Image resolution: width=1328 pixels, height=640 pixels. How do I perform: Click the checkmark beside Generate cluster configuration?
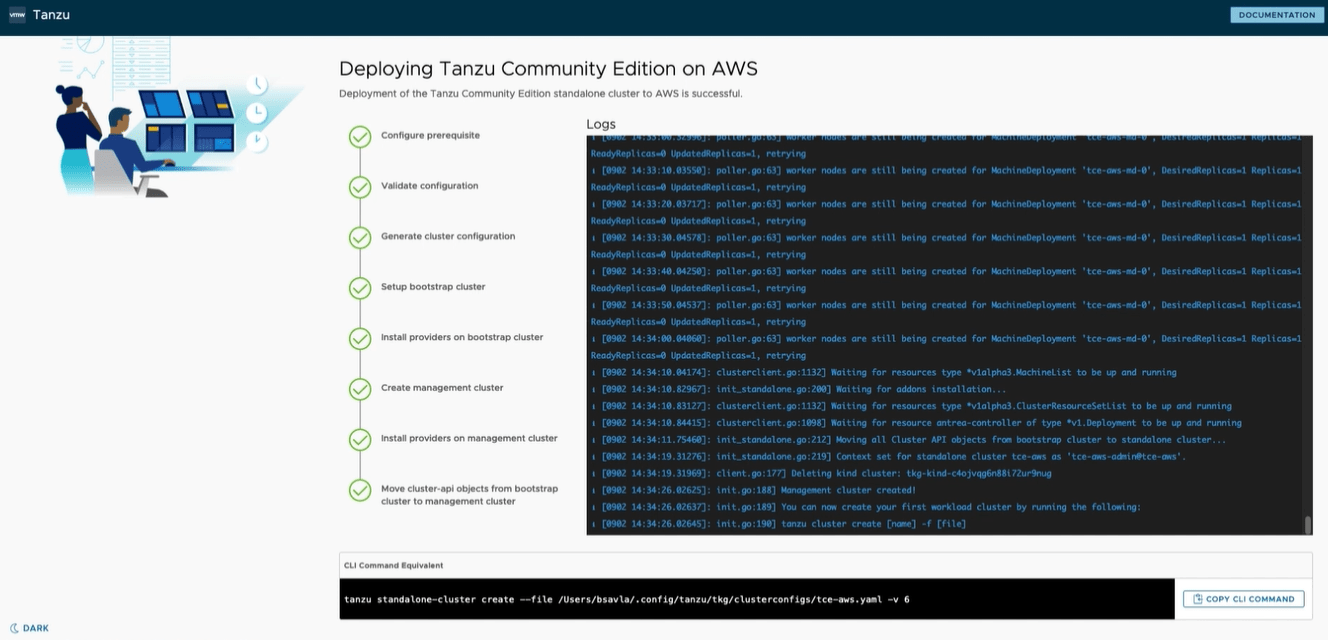coord(360,237)
